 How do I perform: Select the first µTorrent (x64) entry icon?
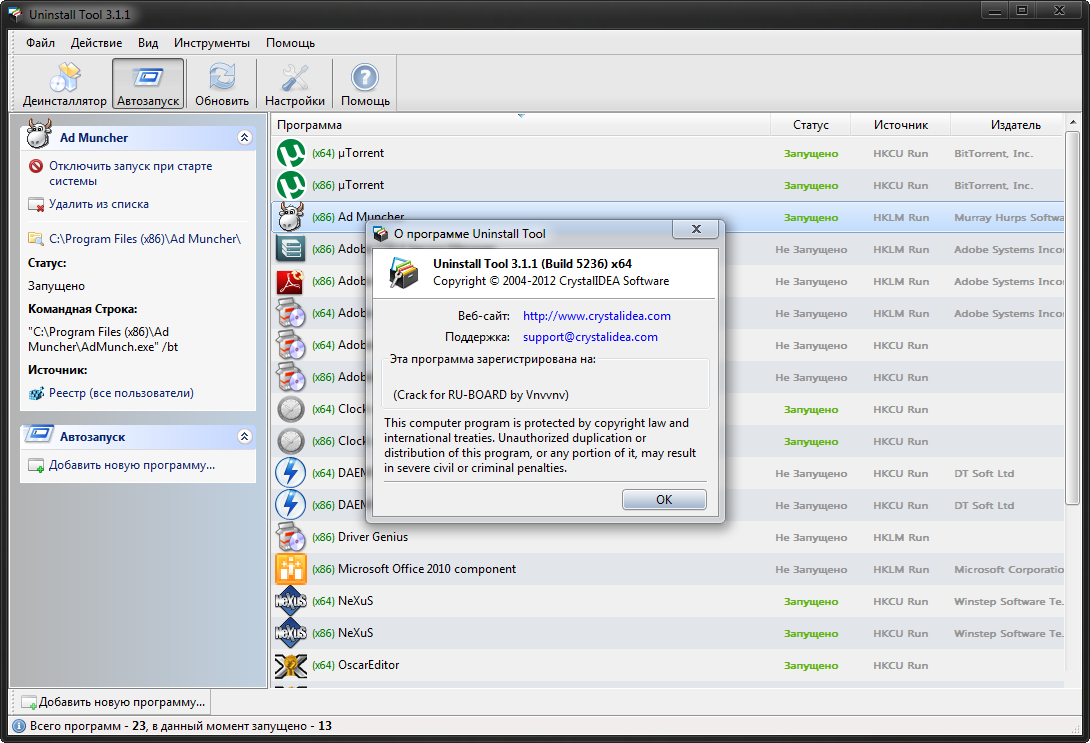pyautogui.click(x=290, y=154)
